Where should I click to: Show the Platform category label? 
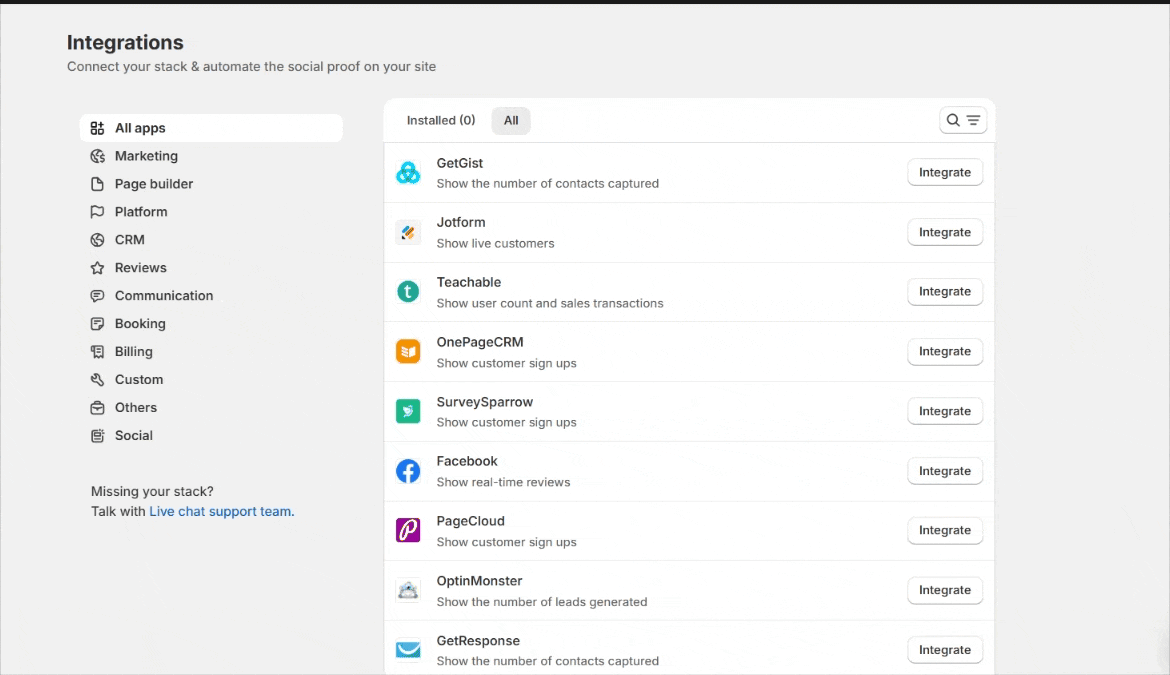pyautogui.click(x=141, y=212)
